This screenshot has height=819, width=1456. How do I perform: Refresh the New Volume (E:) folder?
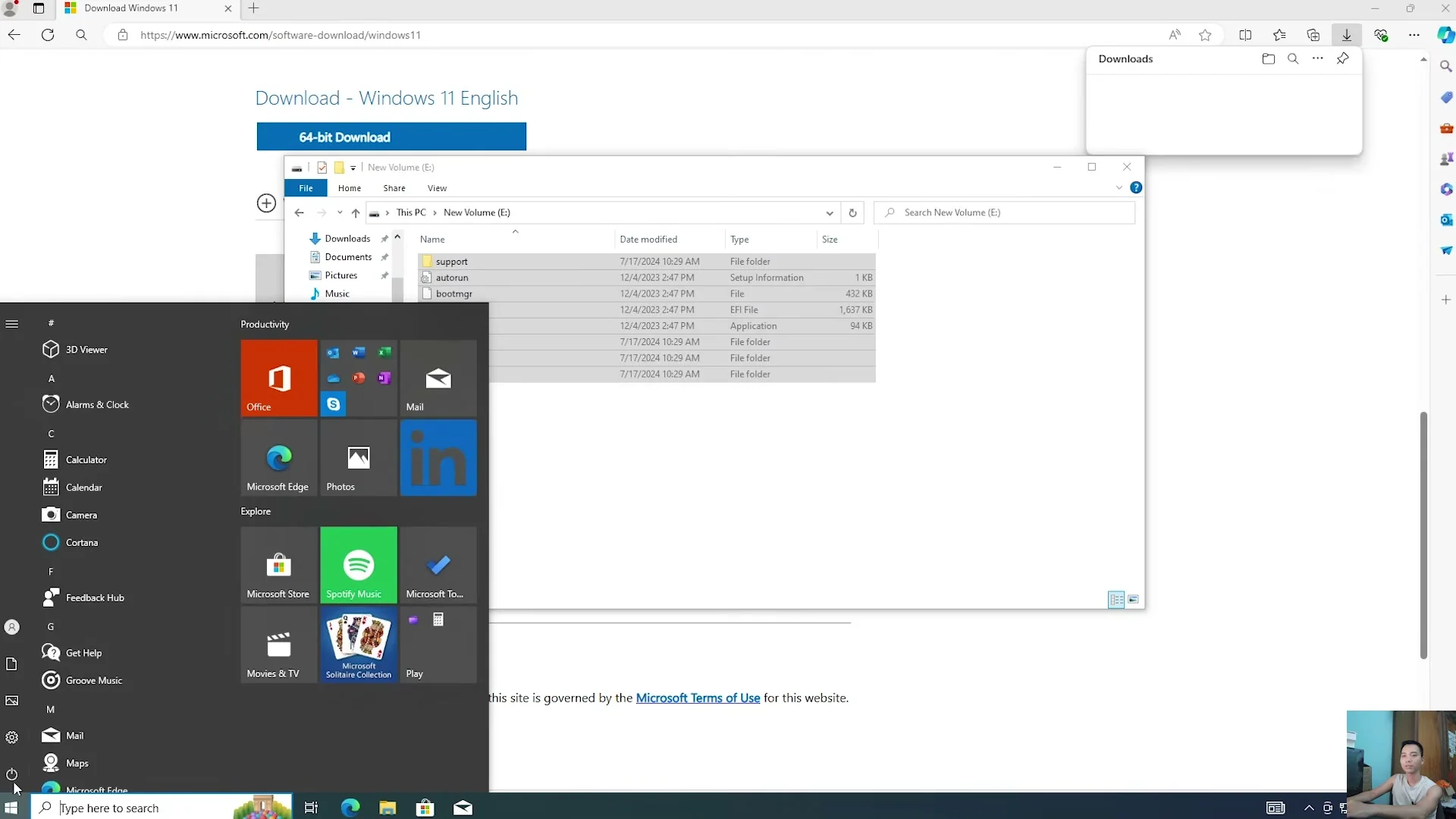click(x=852, y=213)
